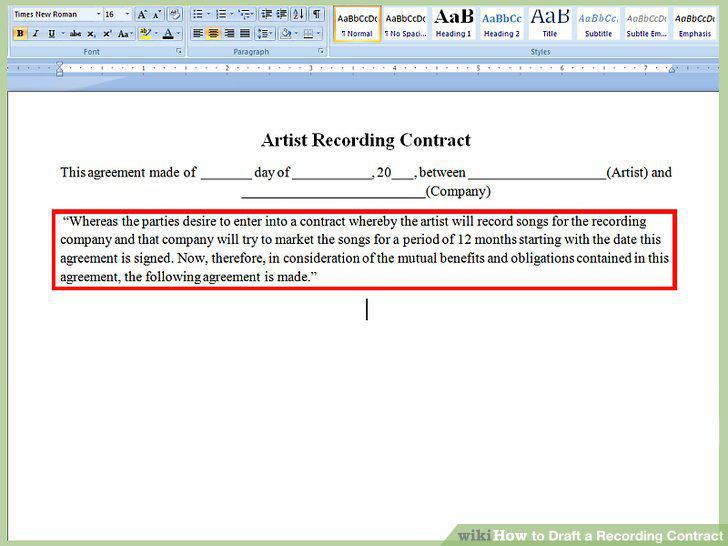Viewport: 728px width, 546px height.
Task: Click the 'Artist Recording Contract' heading
Action: 366,140
